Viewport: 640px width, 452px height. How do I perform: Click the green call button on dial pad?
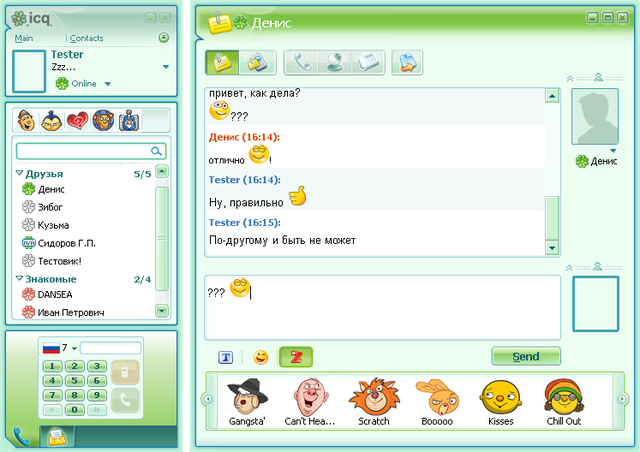[x=125, y=401]
